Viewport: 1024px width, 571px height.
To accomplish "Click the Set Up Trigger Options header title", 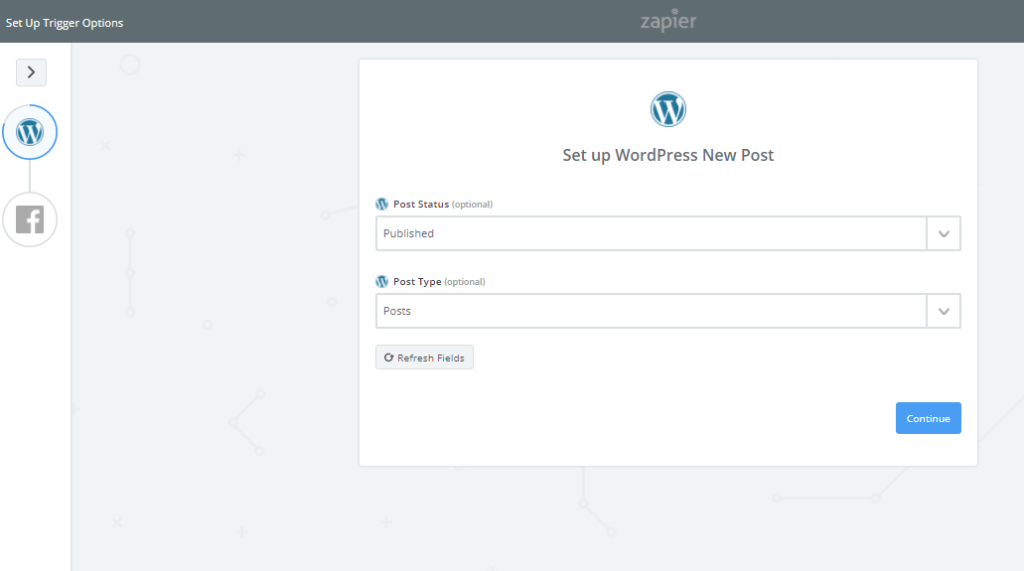I will 65,23.
